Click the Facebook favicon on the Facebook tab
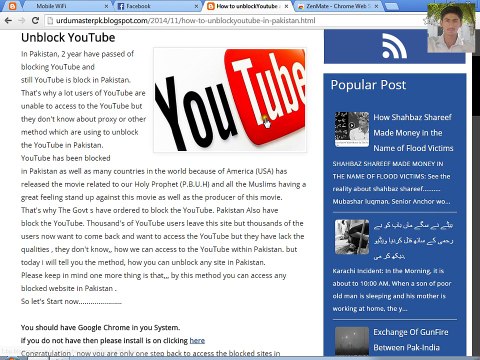Image resolution: width=480 pixels, height=360 pixels. (x=121, y=6)
